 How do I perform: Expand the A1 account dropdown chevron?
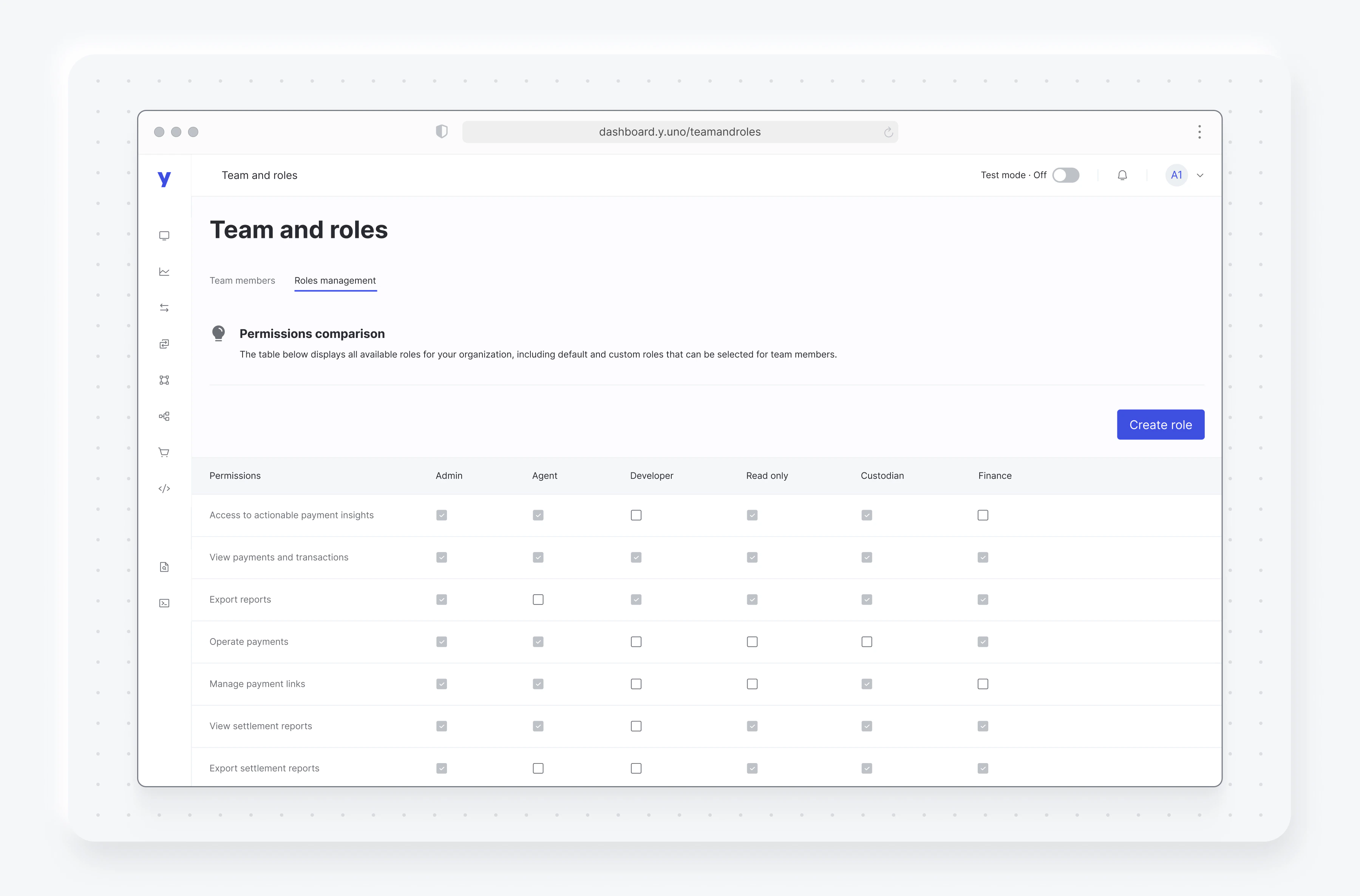point(1200,176)
